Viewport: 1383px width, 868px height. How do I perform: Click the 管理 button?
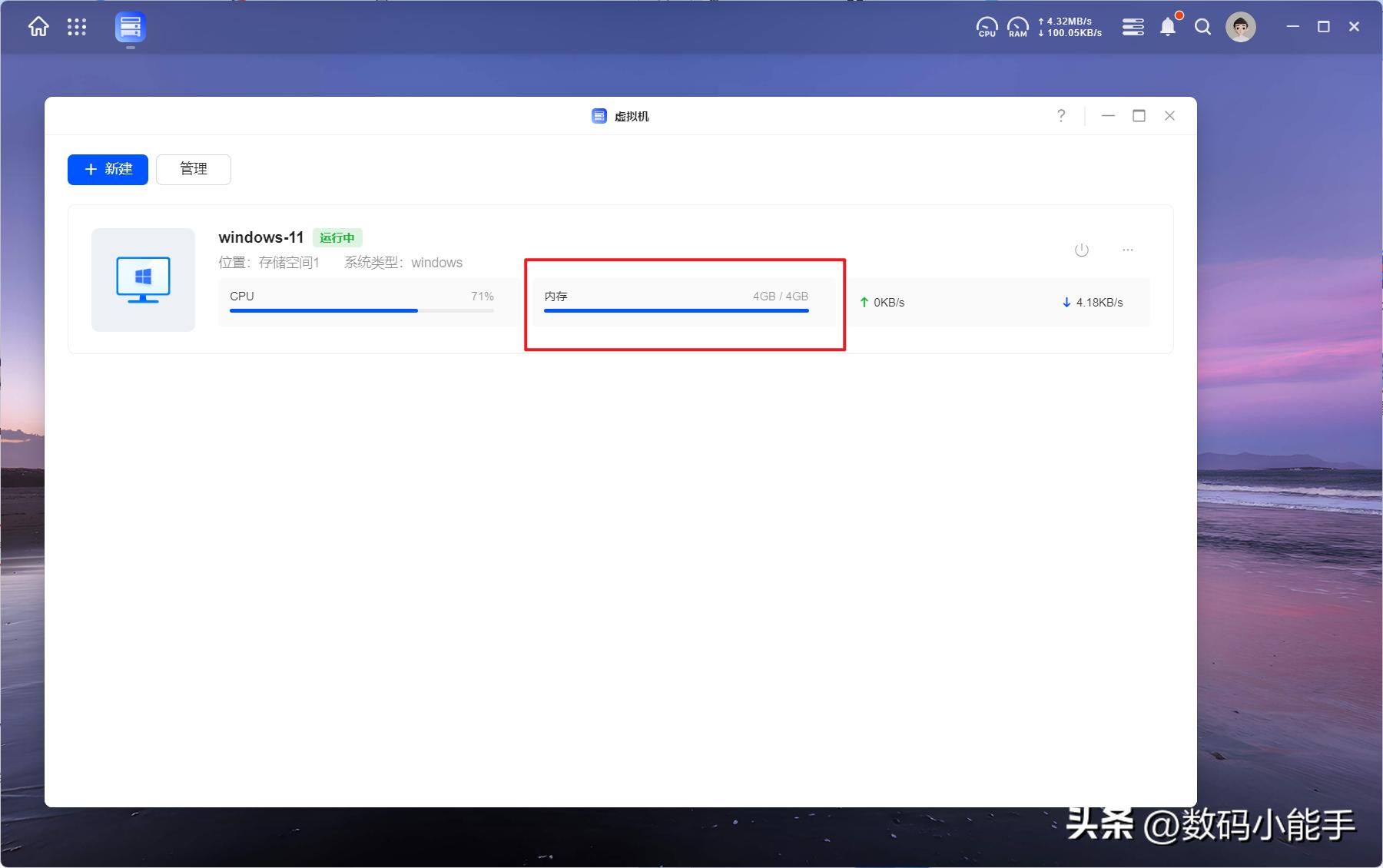pyautogui.click(x=194, y=170)
